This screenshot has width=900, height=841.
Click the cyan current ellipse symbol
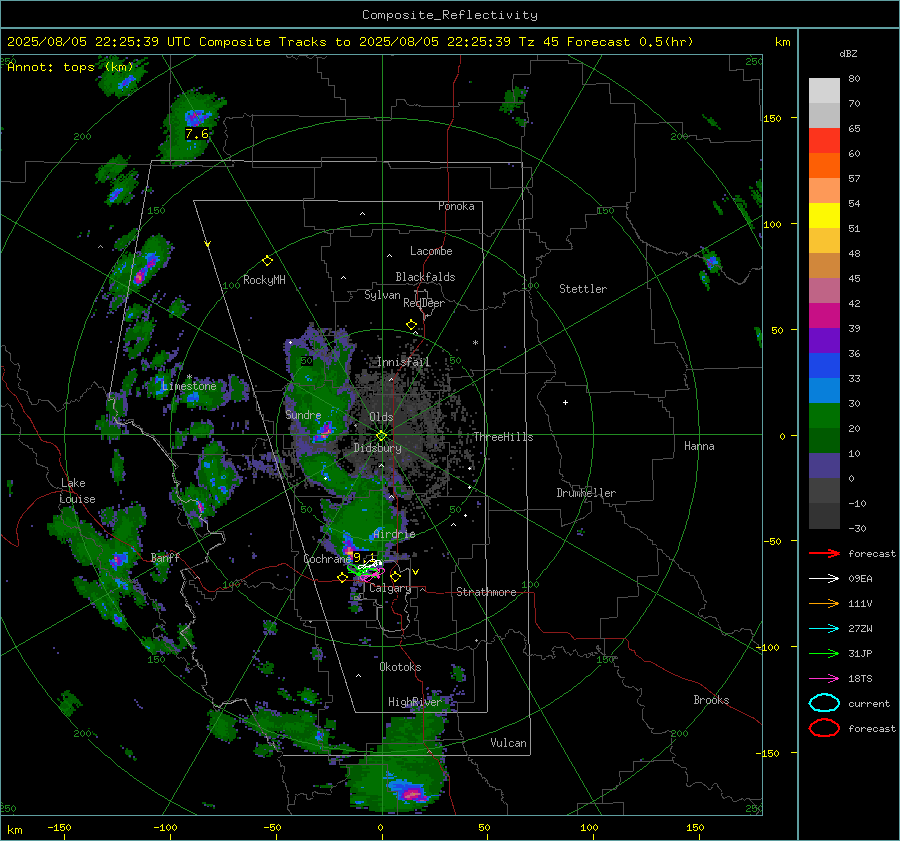pyautogui.click(x=824, y=703)
